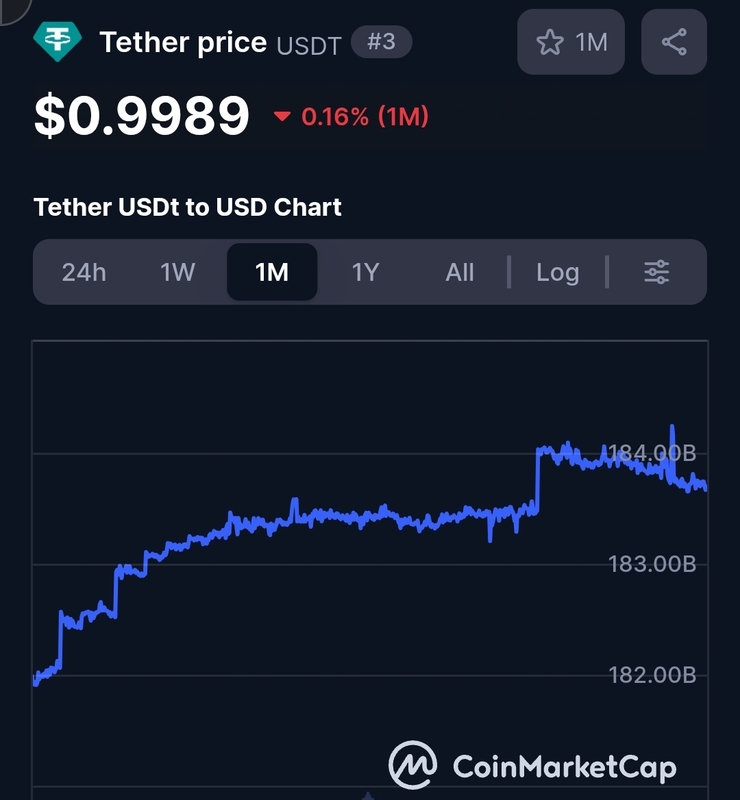Open chart settings sliders icon
This screenshot has height=800, width=740.
[657, 272]
